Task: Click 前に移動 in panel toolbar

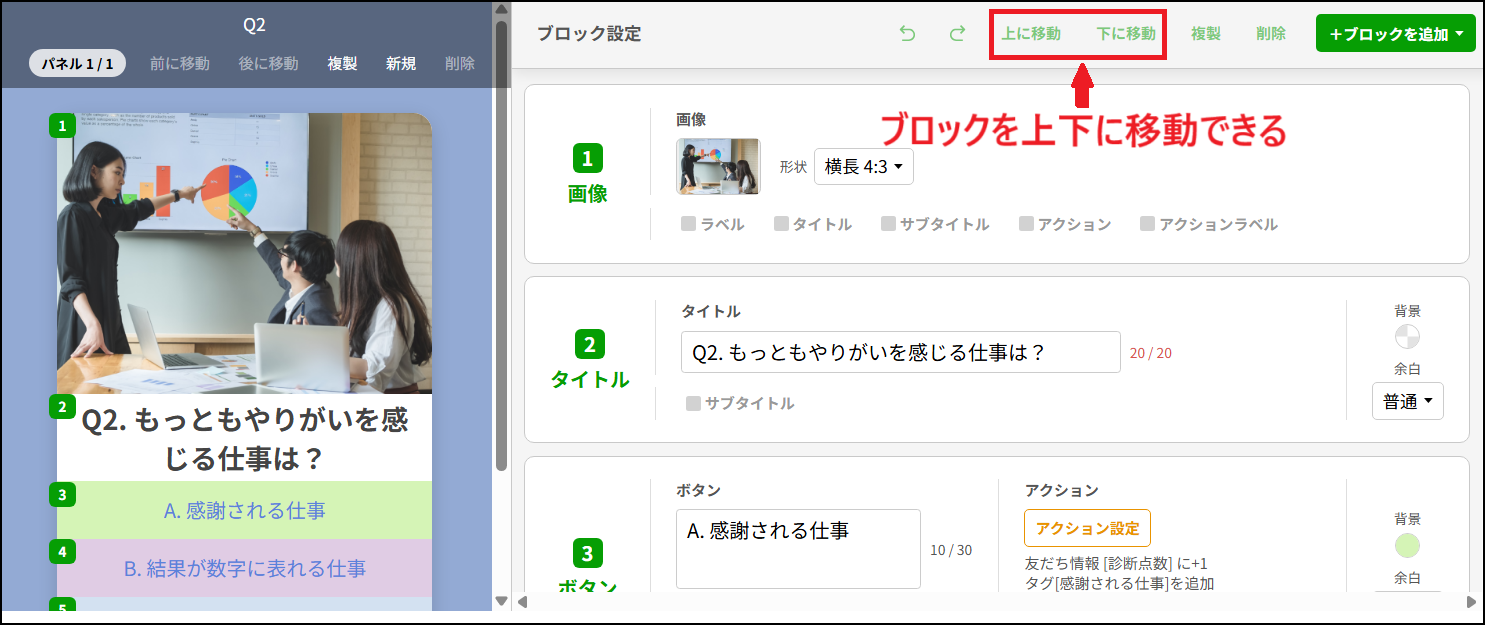Action: point(180,63)
